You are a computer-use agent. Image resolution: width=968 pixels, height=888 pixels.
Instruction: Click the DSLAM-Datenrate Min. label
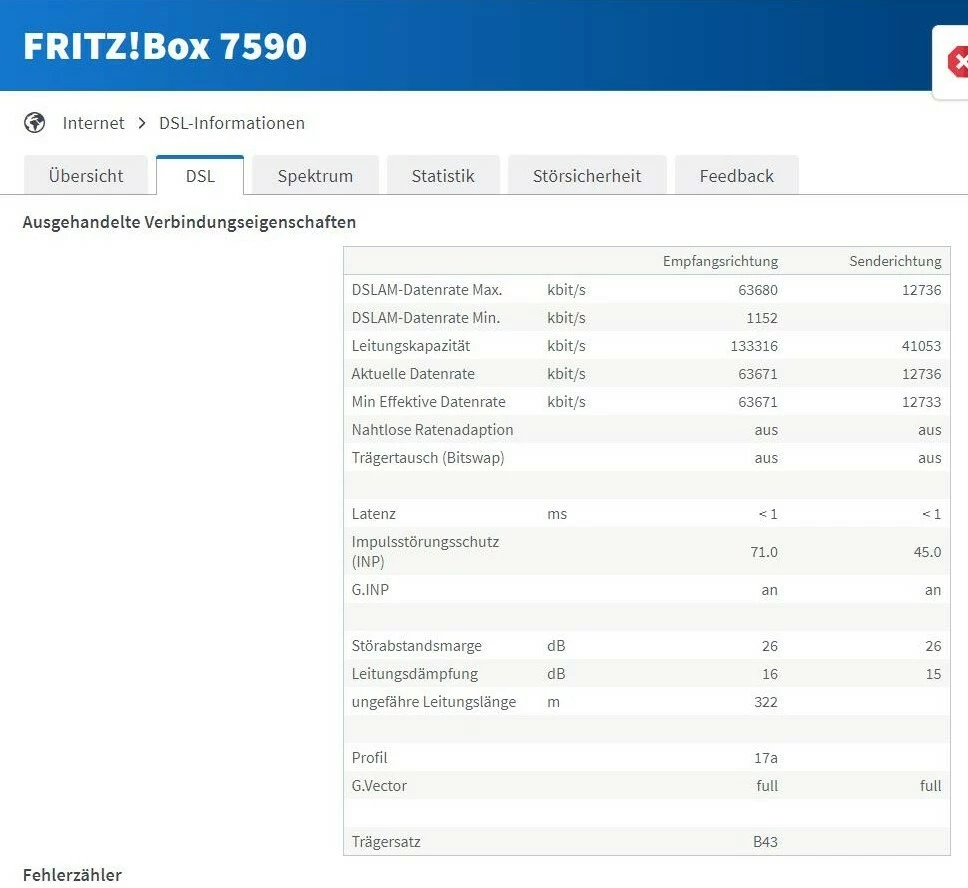click(425, 318)
